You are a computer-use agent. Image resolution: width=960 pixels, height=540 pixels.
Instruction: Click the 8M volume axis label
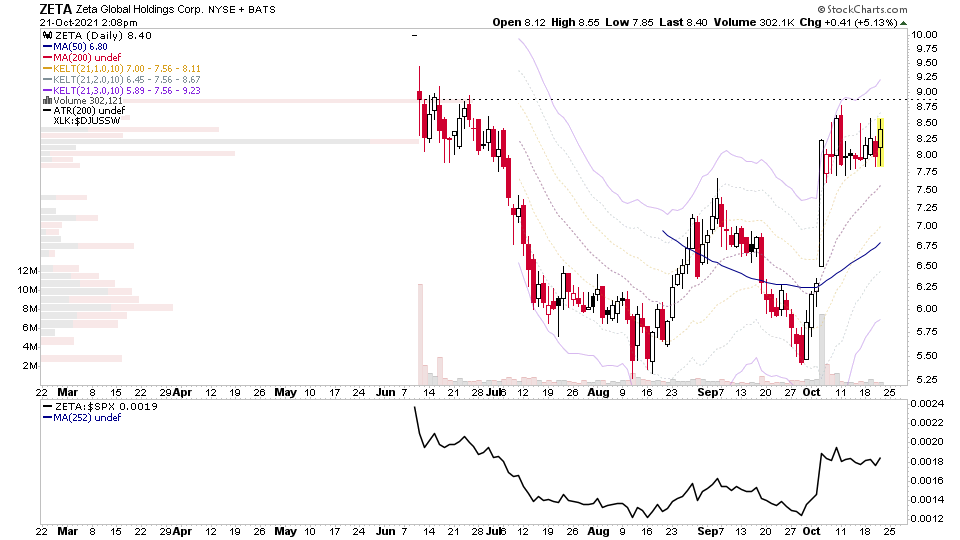(x=31, y=309)
